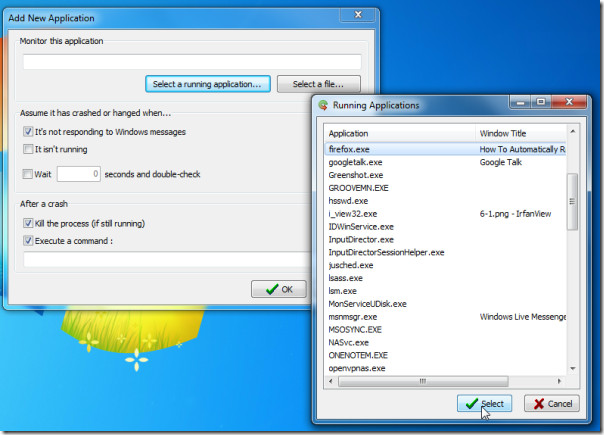This screenshot has width=604, height=435.
Task: Click the horizontal scrollbar left arrow
Action: (x=331, y=381)
